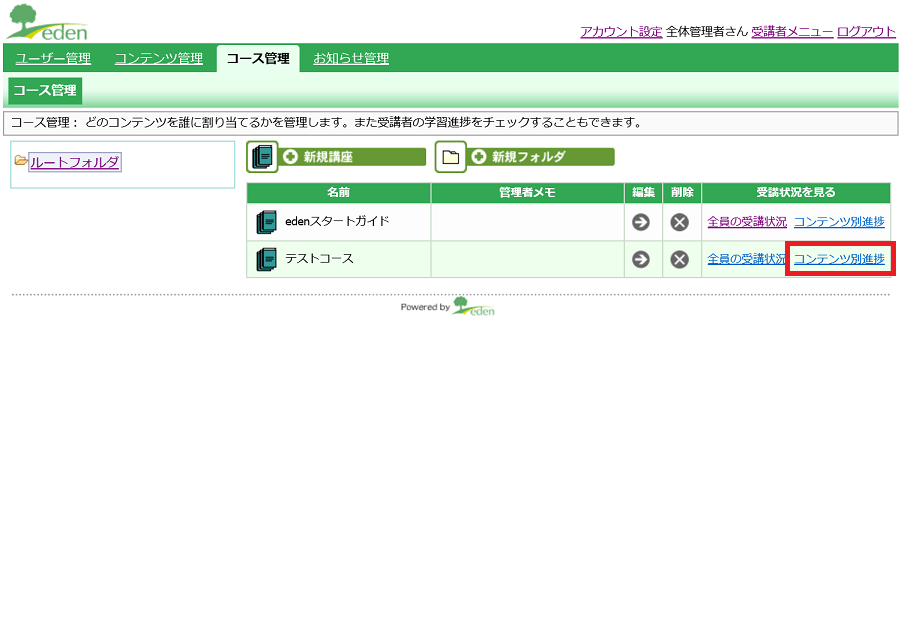Click the 受講状況を見る column header
Screen dimensions: 901x629
click(796, 193)
